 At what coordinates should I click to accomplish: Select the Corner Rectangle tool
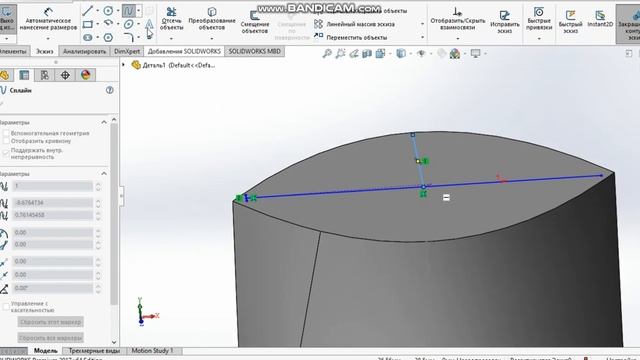pos(87,24)
